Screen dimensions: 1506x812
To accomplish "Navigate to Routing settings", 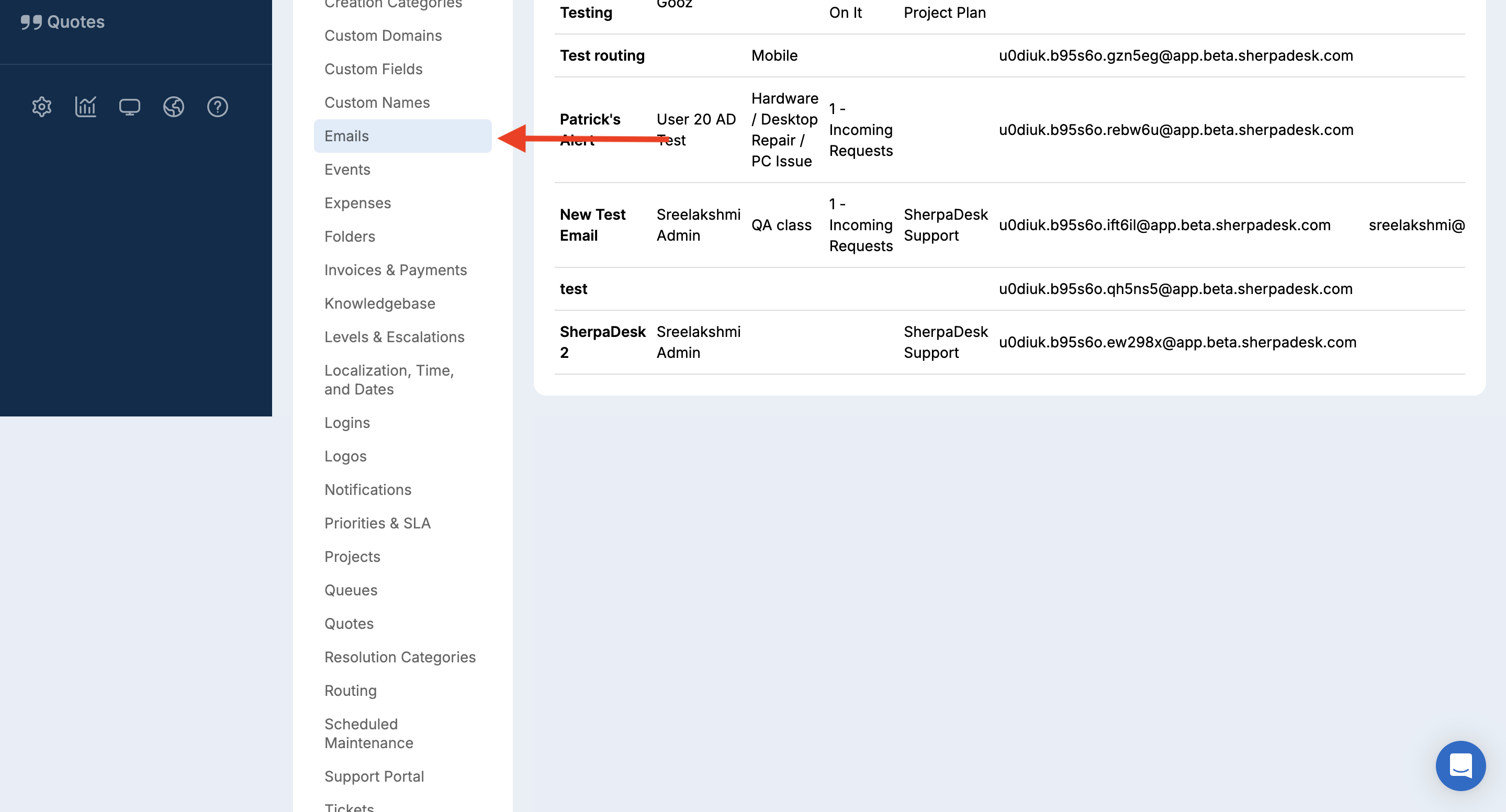I will [x=350, y=691].
